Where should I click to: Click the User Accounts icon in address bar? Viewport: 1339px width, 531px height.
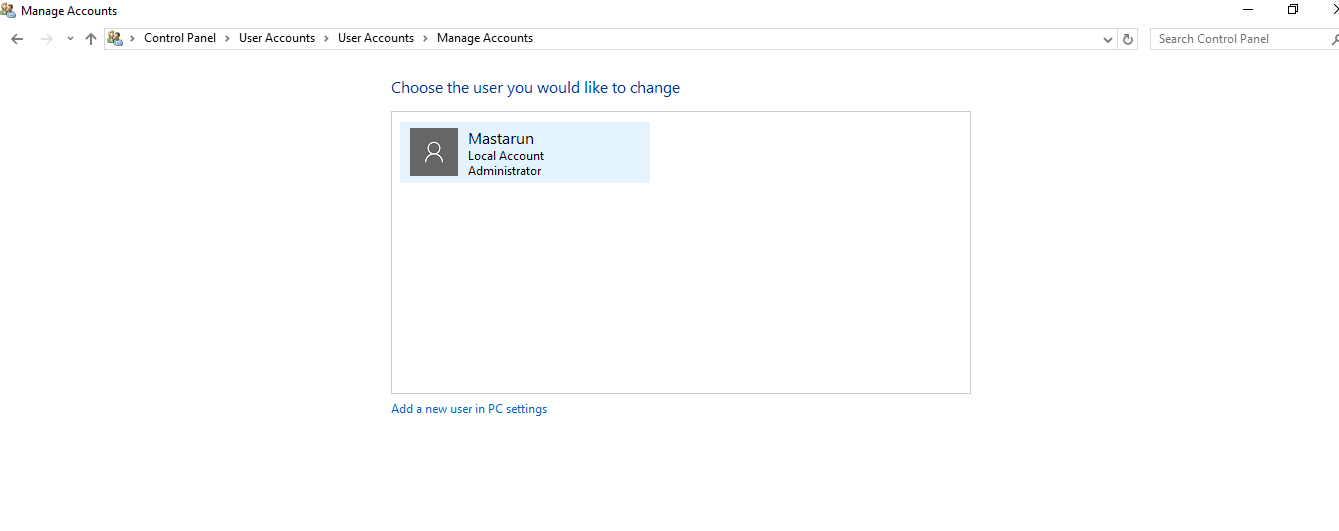115,38
